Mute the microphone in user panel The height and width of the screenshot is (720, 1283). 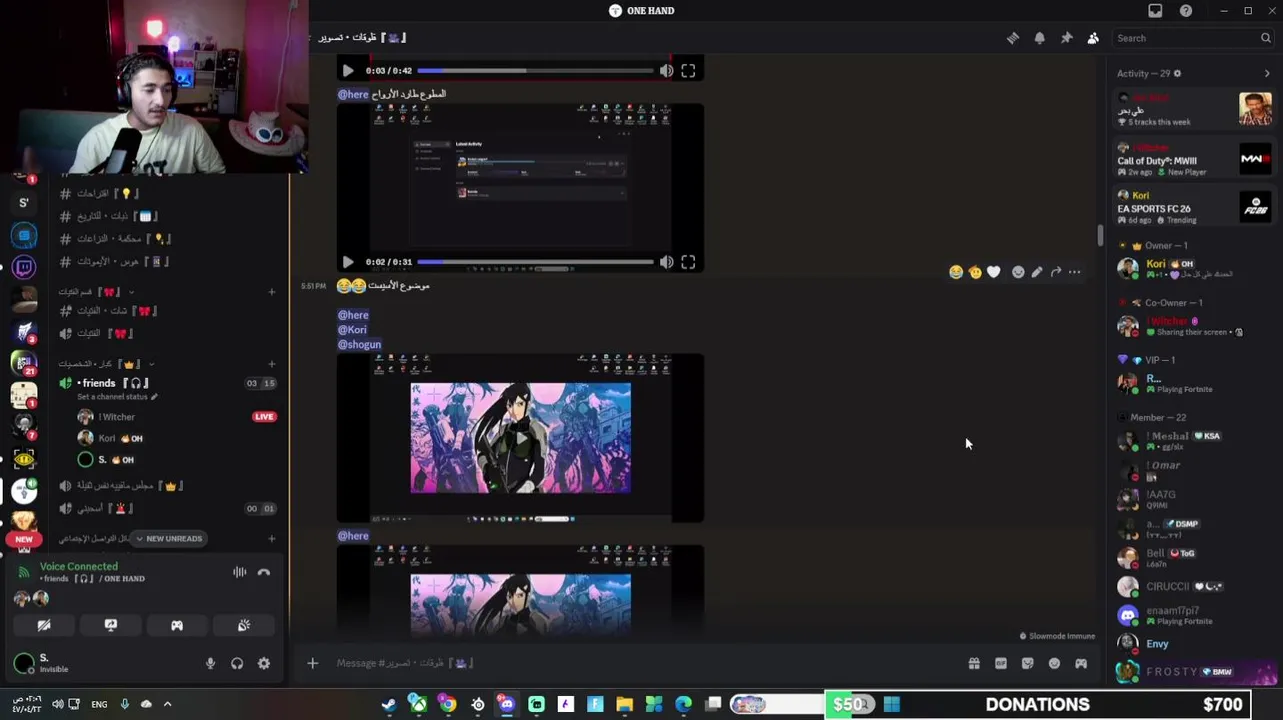click(210, 664)
